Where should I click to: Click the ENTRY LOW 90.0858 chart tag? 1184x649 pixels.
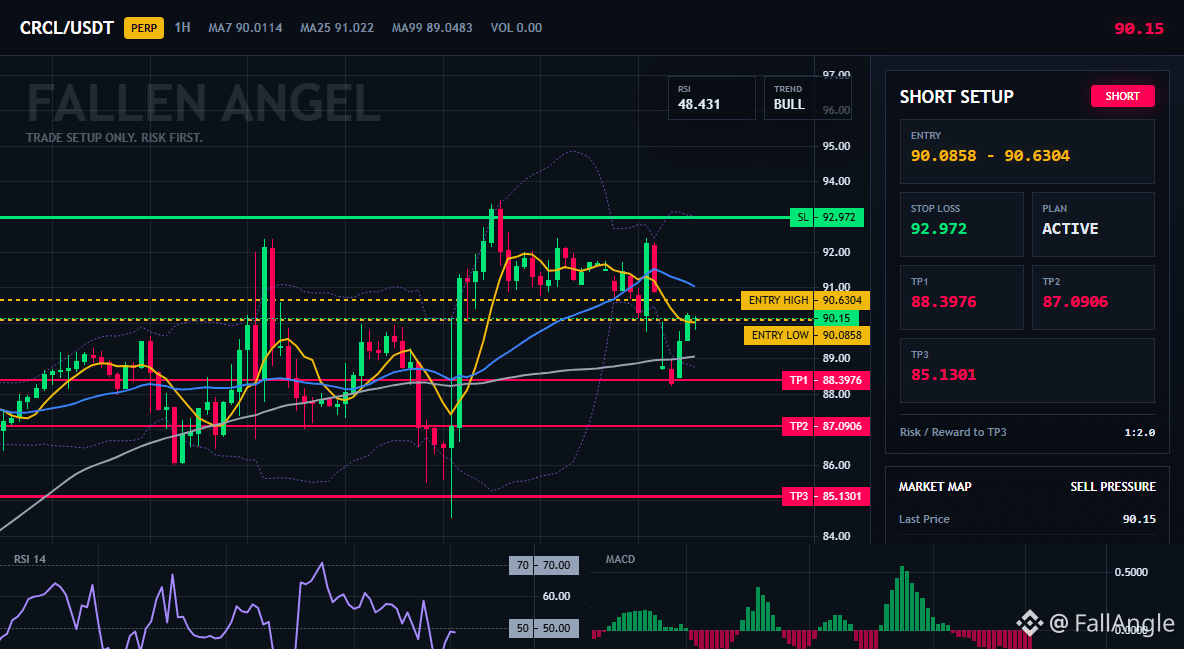(x=807, y=335)
